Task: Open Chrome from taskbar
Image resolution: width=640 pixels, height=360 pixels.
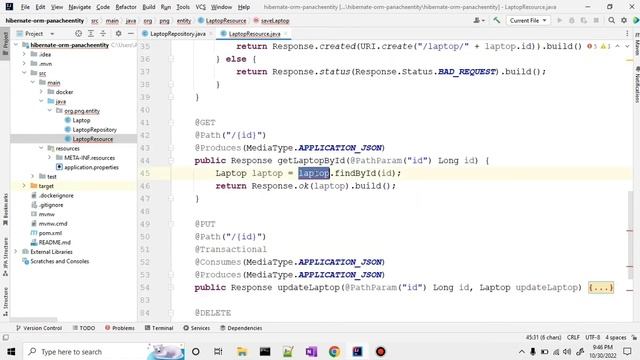Action: click(334, 351)
